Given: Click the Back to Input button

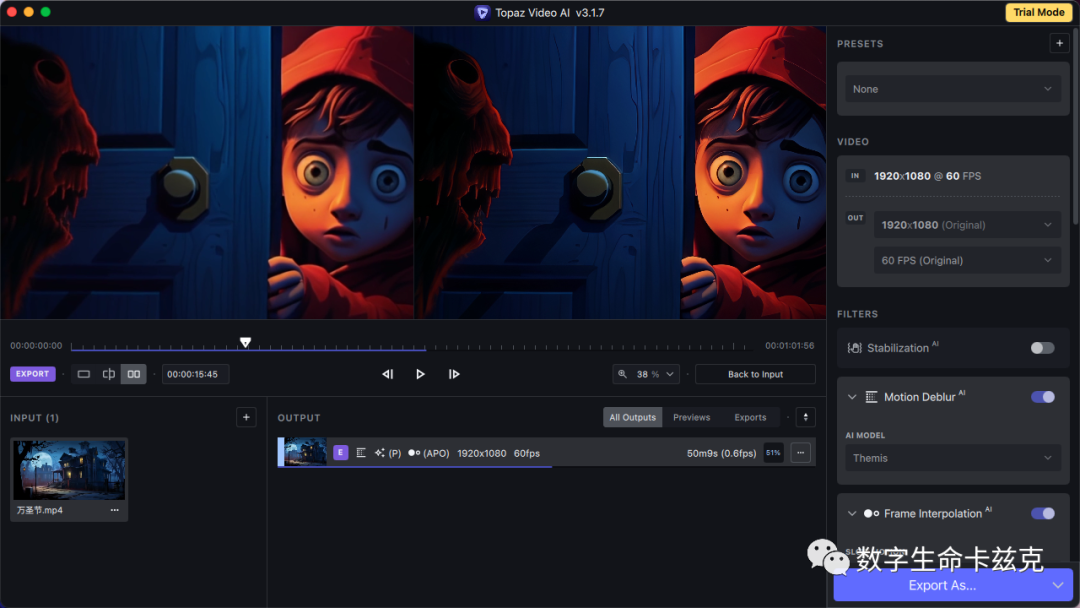Looking at the screenshot, I should coord(755,374).
